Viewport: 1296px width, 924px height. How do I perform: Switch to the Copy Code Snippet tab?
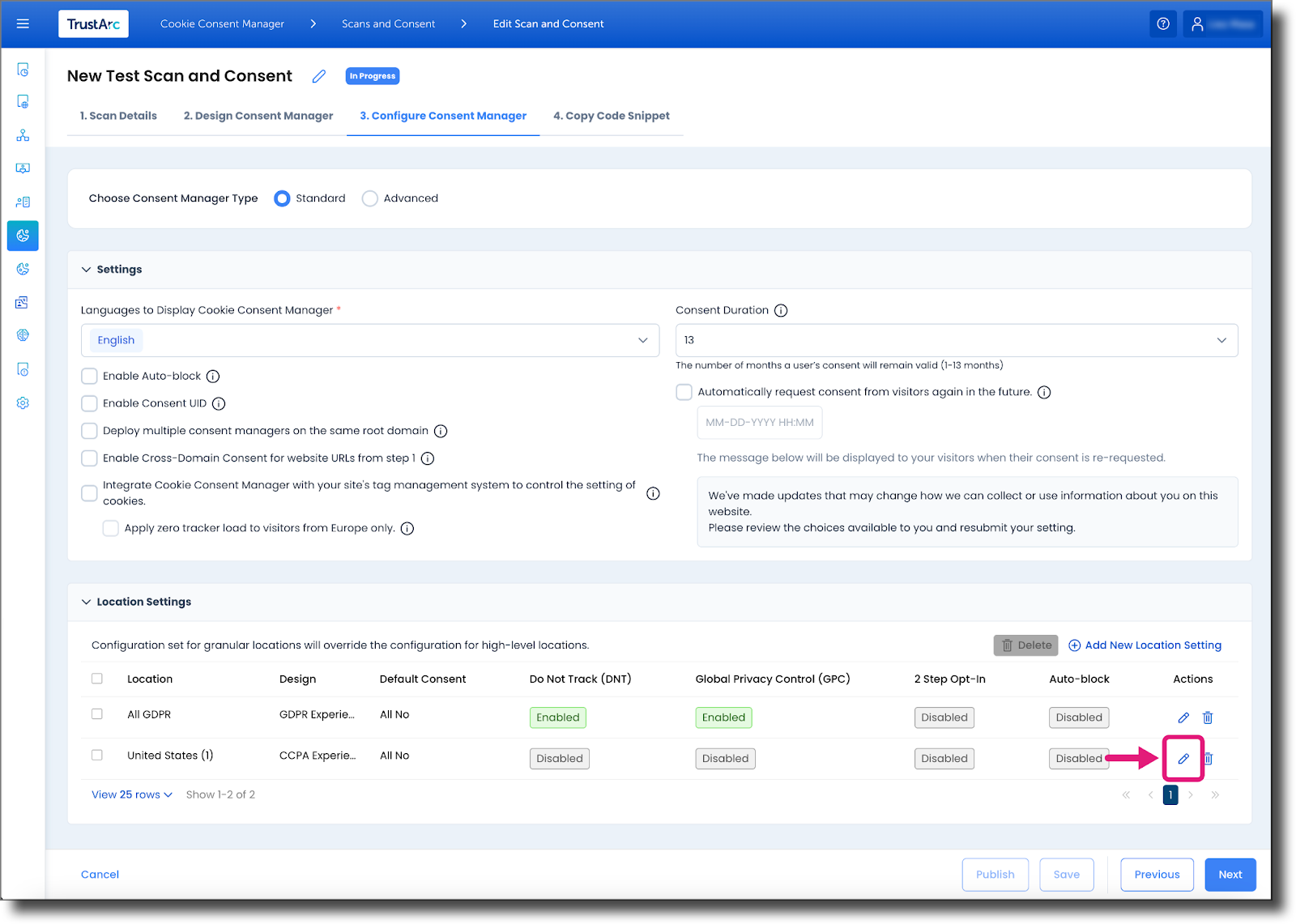point(612,116)
